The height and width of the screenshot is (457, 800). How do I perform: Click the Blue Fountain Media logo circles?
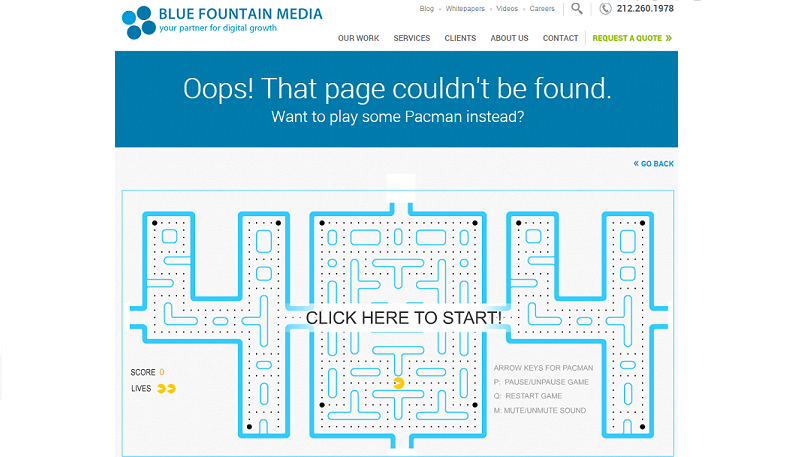point(138,22)
